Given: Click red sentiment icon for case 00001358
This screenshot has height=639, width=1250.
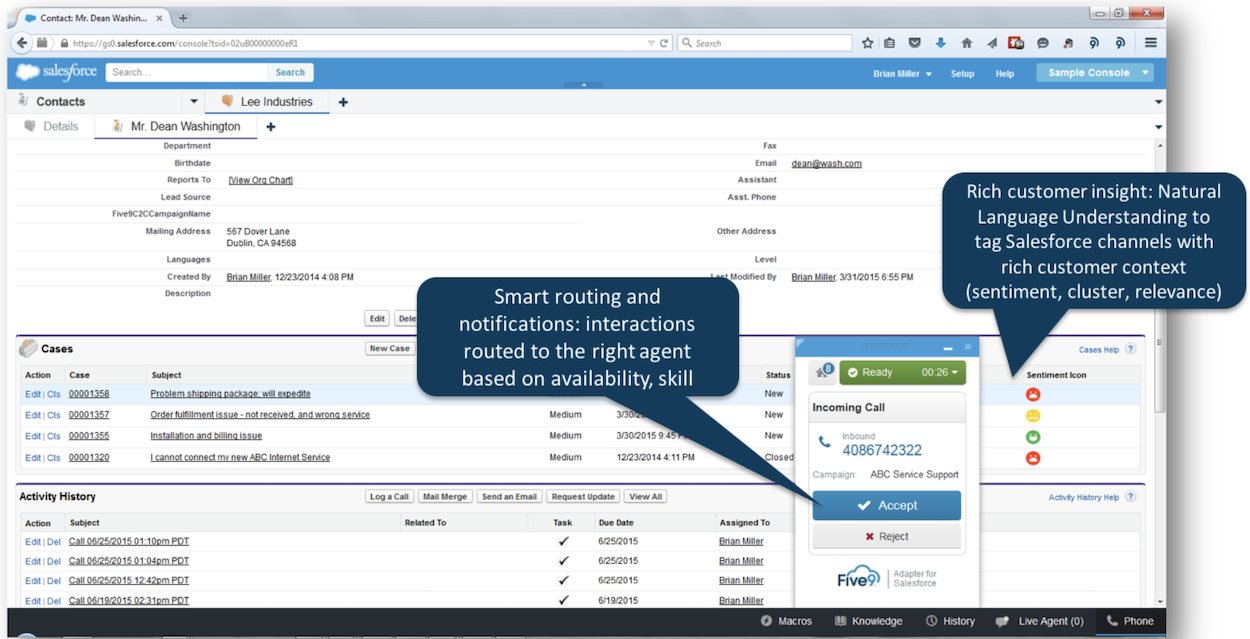Looking at the screenshot, I should point(1034,394).
